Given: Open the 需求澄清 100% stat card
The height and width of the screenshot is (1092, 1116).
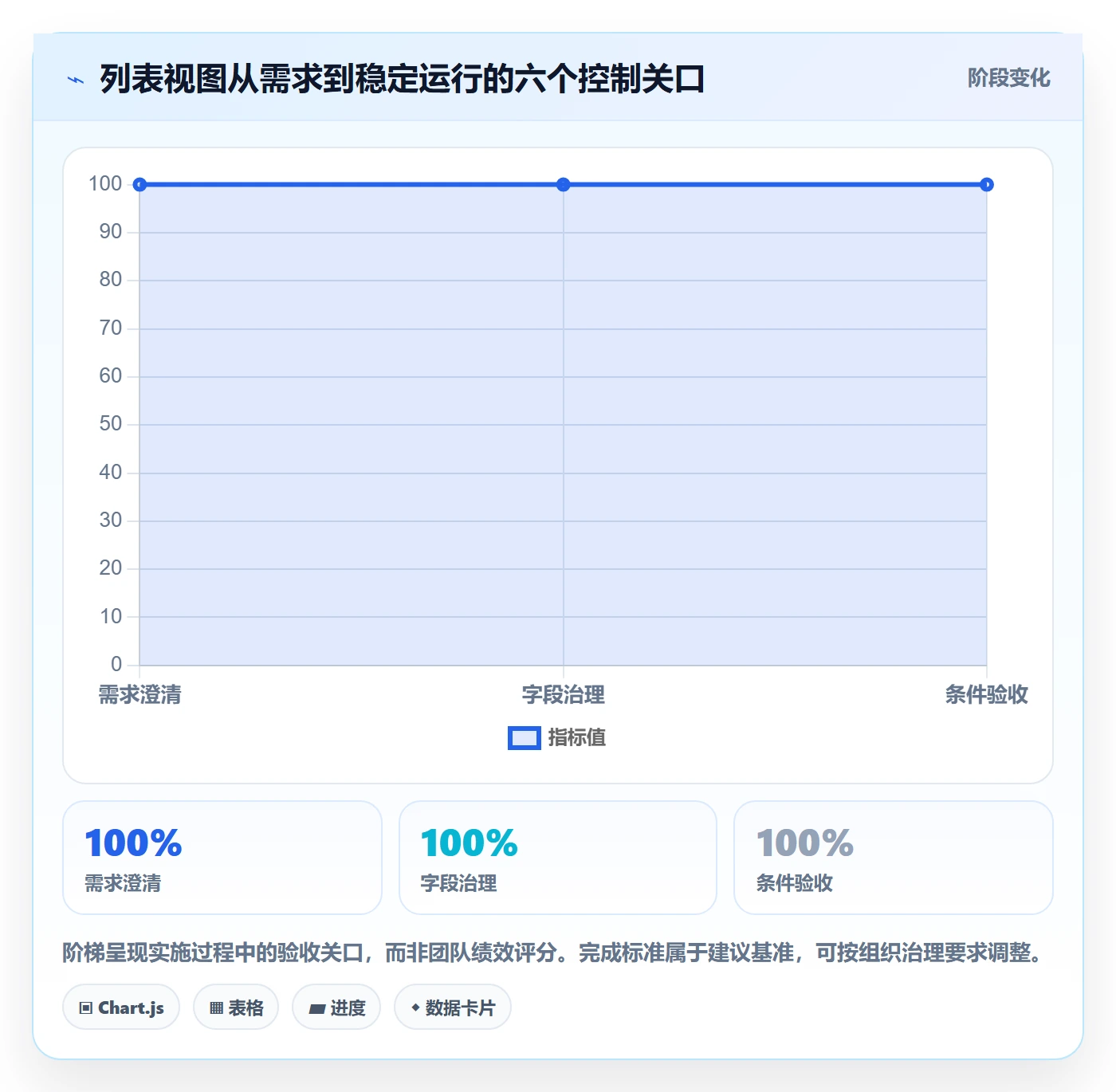Looking at the screenshot, I should point(222,858).
